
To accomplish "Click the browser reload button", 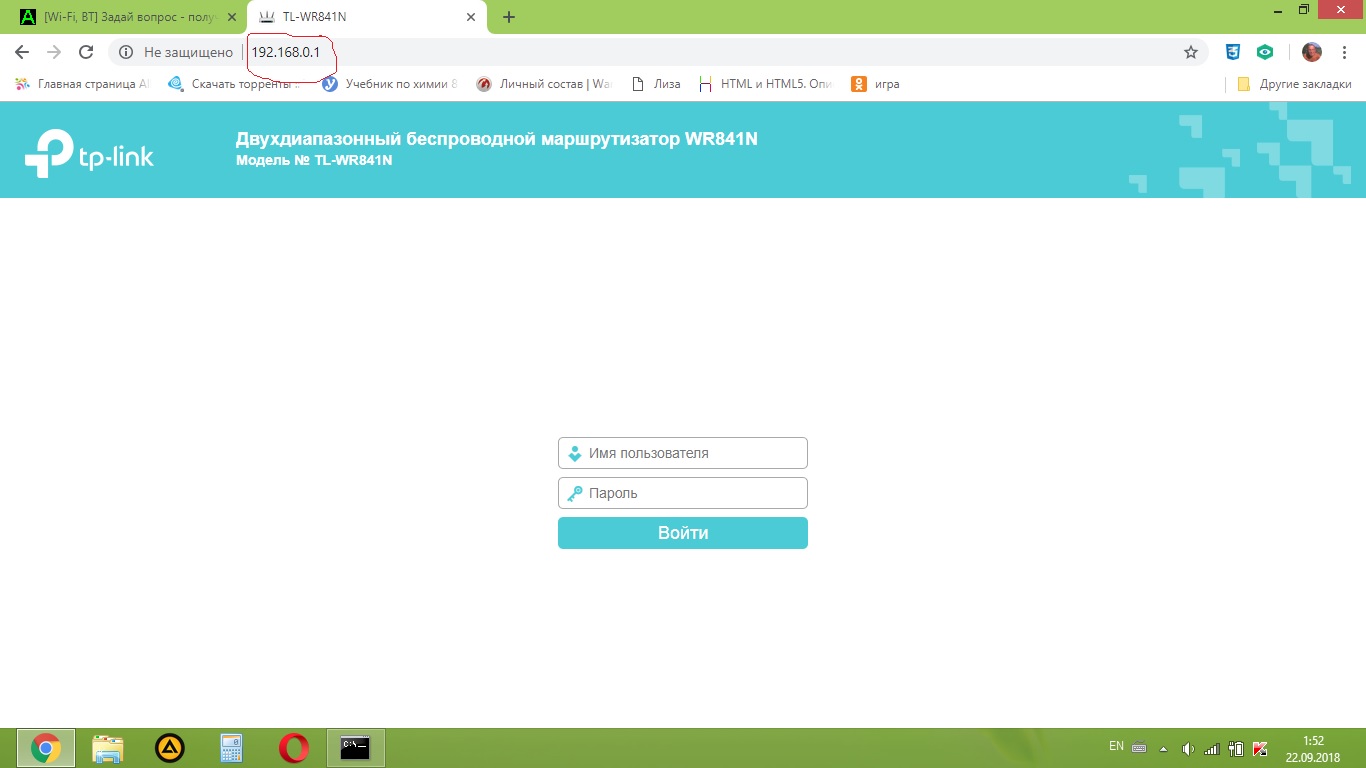I will click(x=86, y=52).
